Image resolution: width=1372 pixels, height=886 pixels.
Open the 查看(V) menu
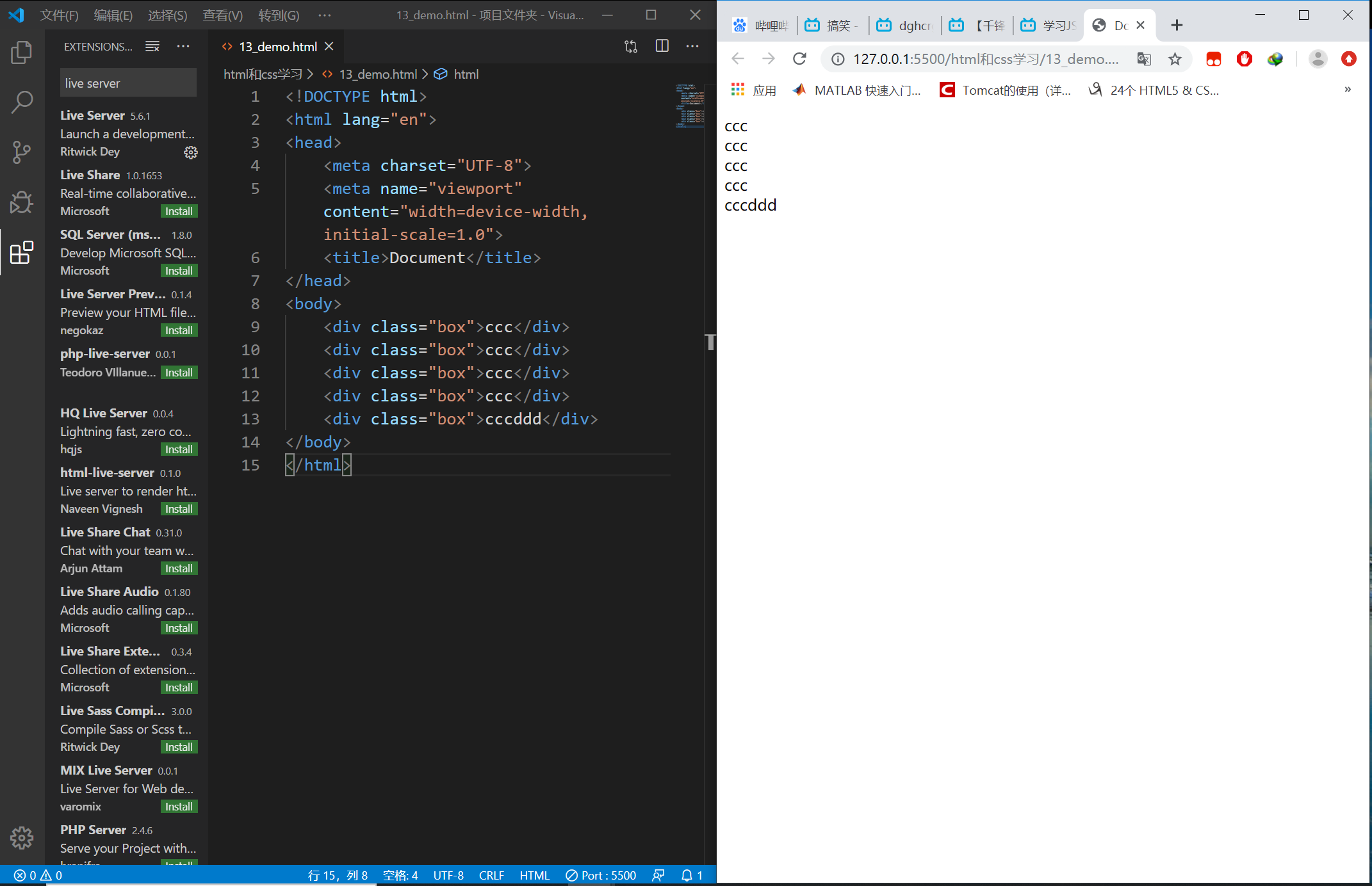[x=222, y=15]
